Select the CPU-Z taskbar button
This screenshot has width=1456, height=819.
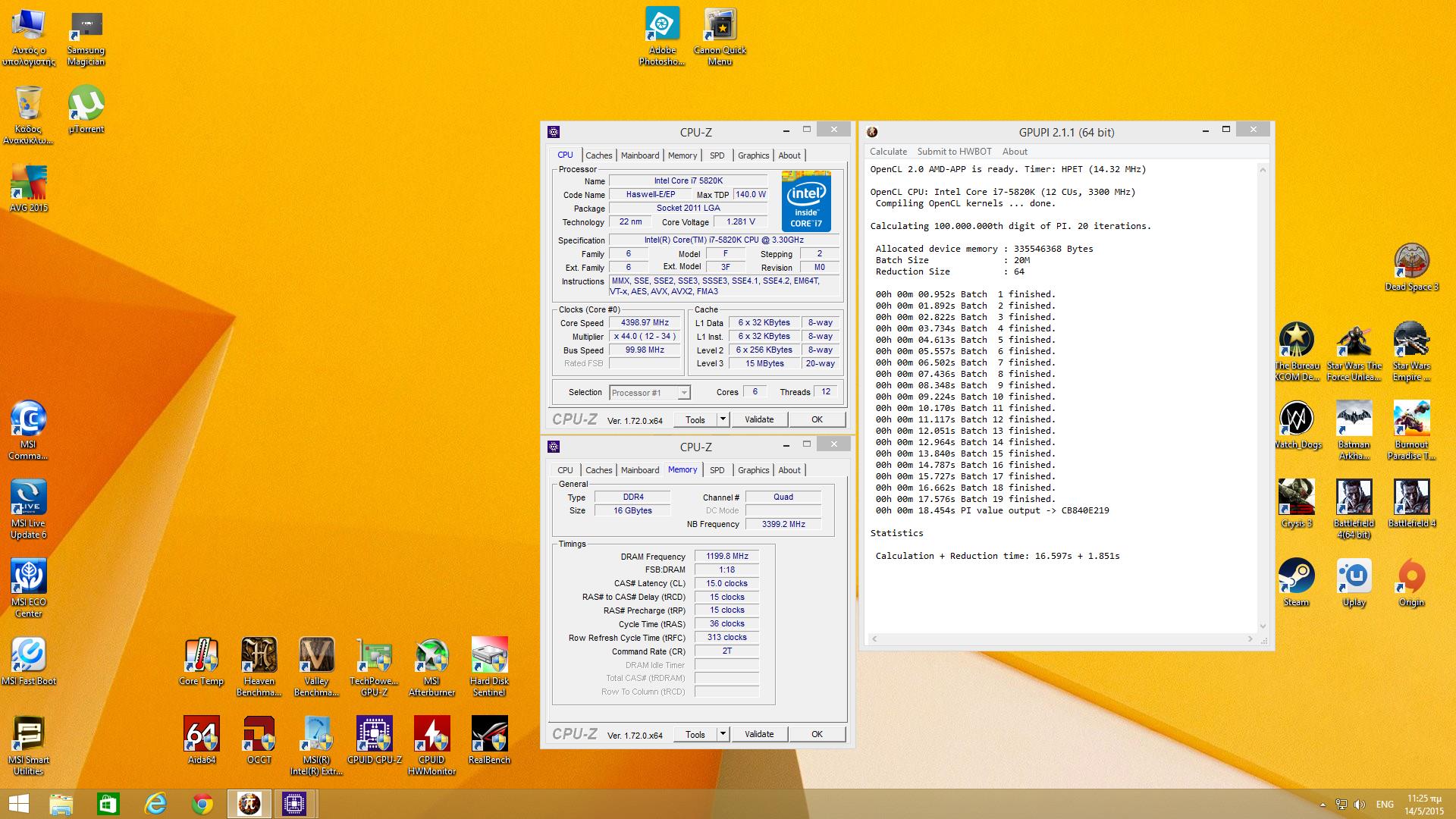click(x=294, y=804)
